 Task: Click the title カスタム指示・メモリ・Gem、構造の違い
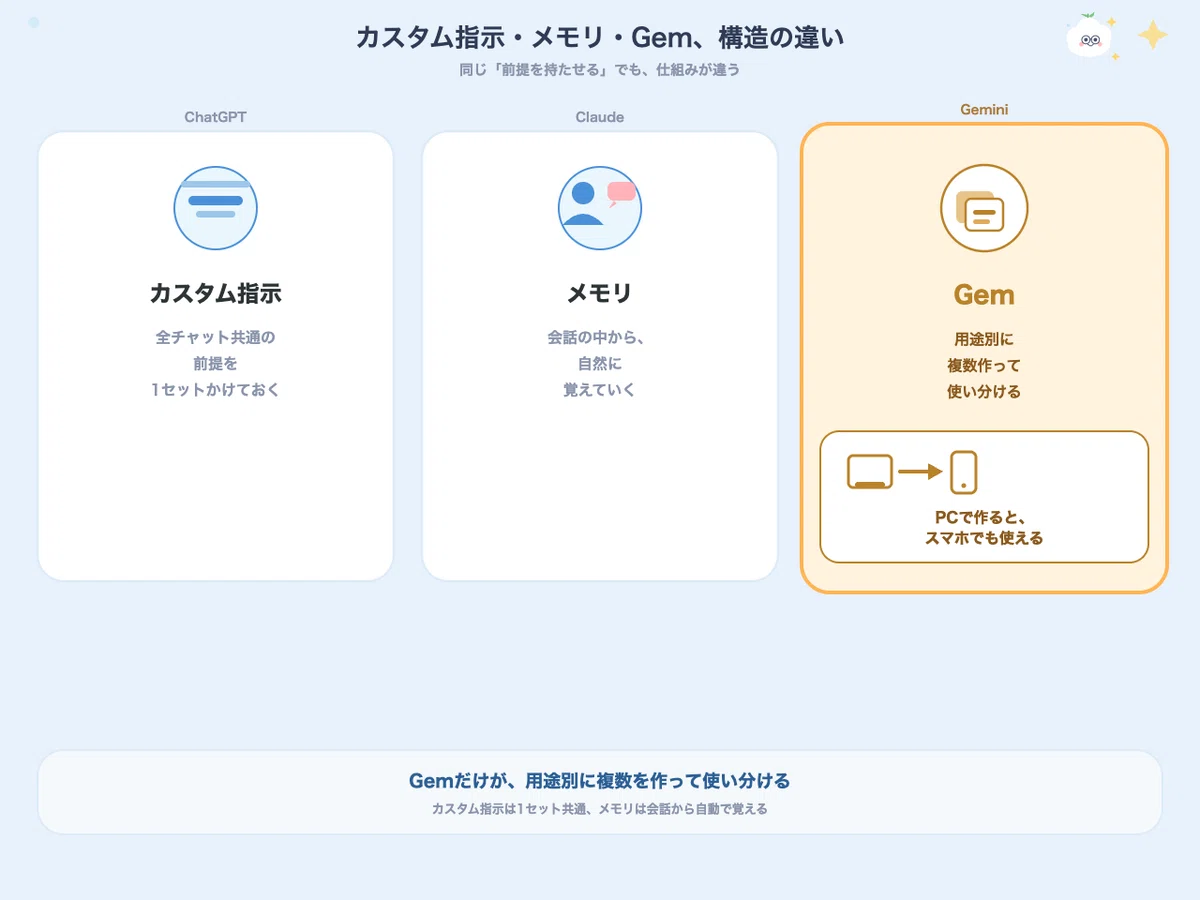[600, 38]
